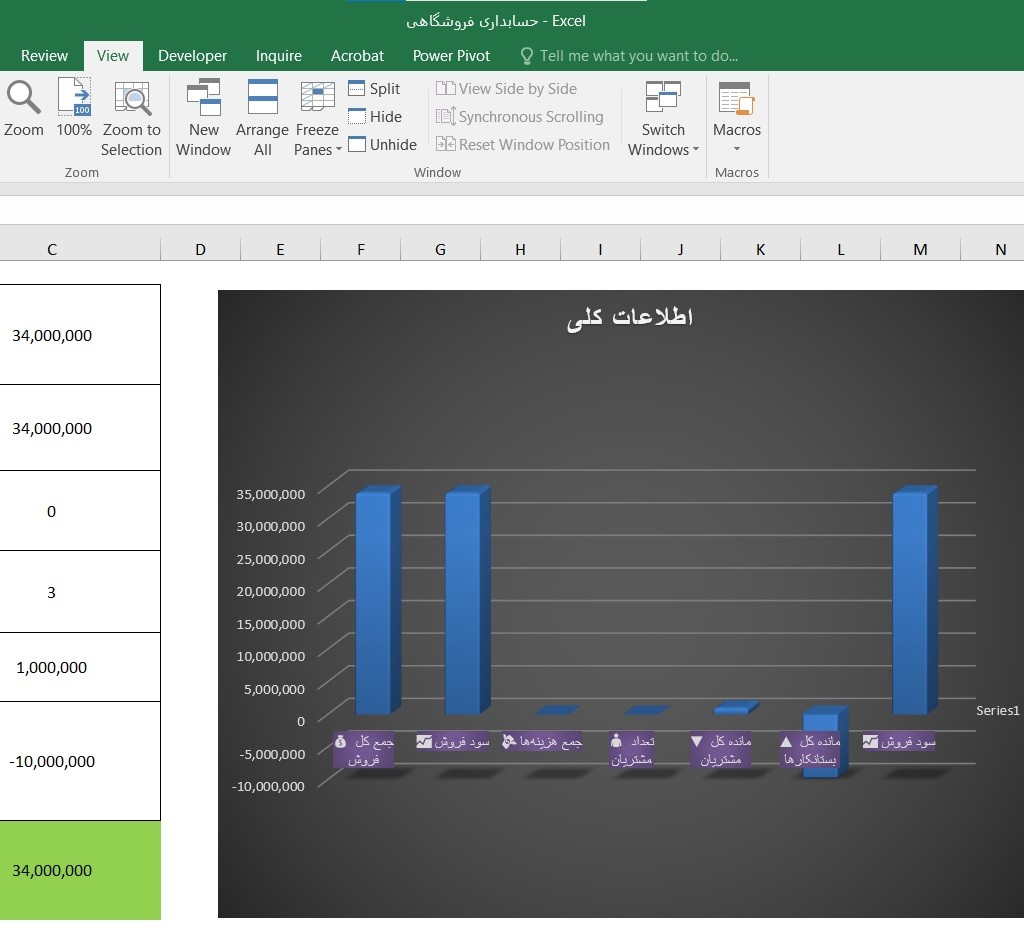Click the Zoom to Selection icon
The image size is (1024, 950).
pyautogui.click(x=132, y=98)
